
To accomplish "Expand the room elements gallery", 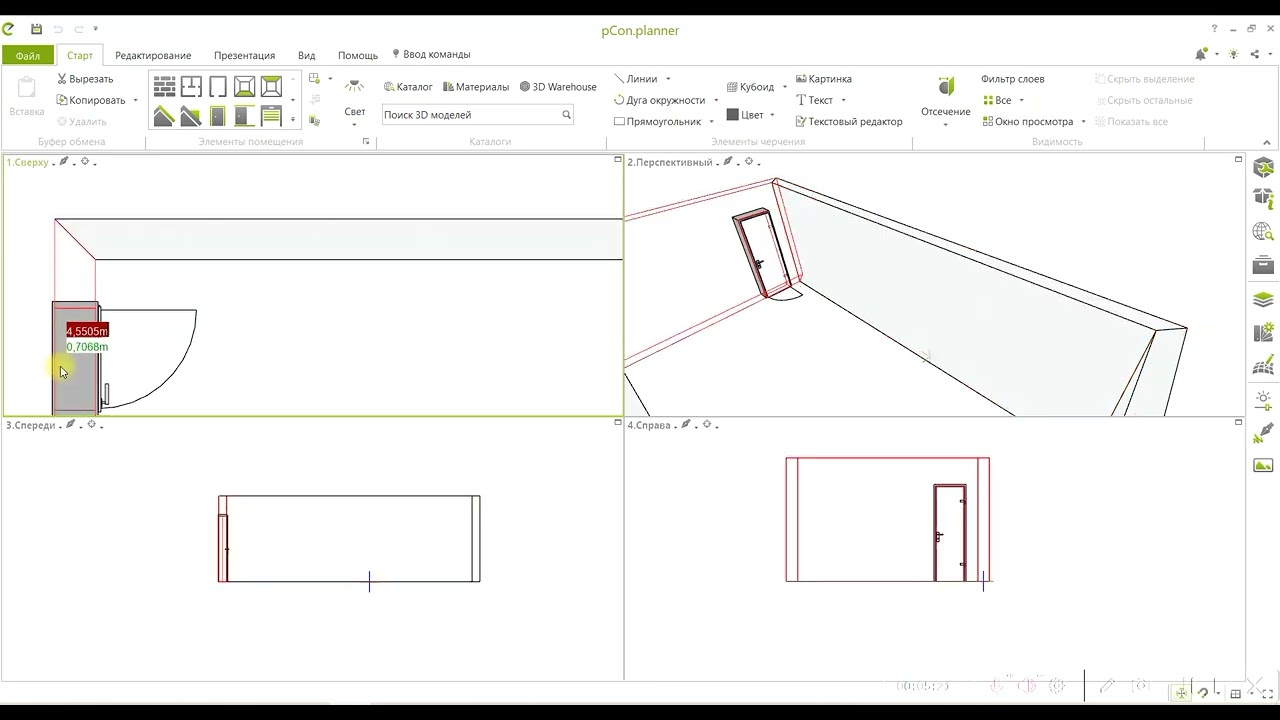I will pyautogui.click(x=292, y=119).
